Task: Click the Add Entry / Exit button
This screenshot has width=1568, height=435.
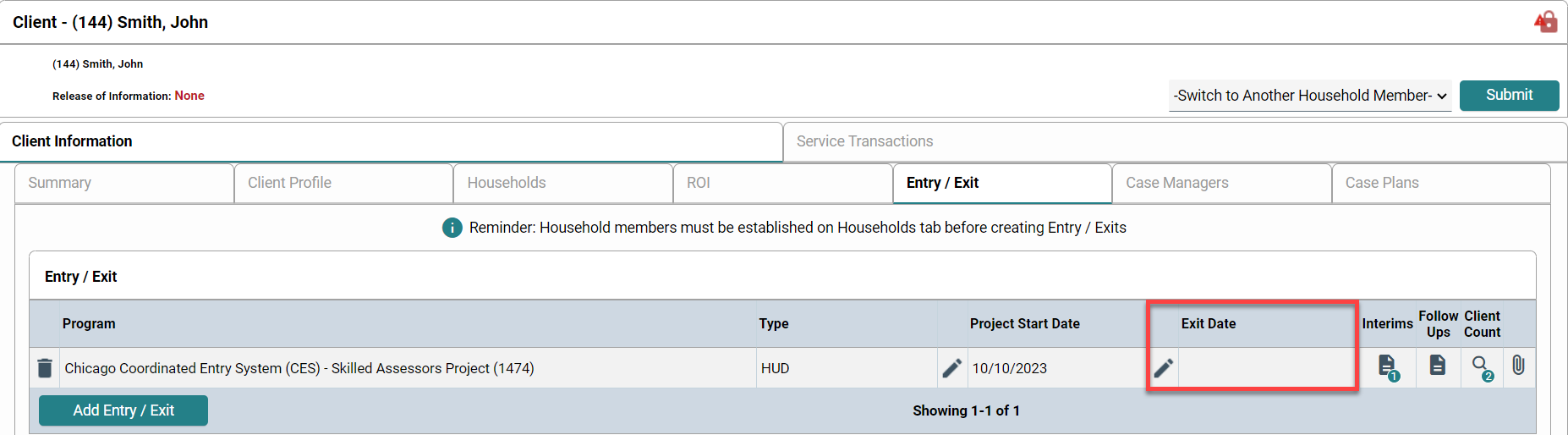Action: coord(123,410)
